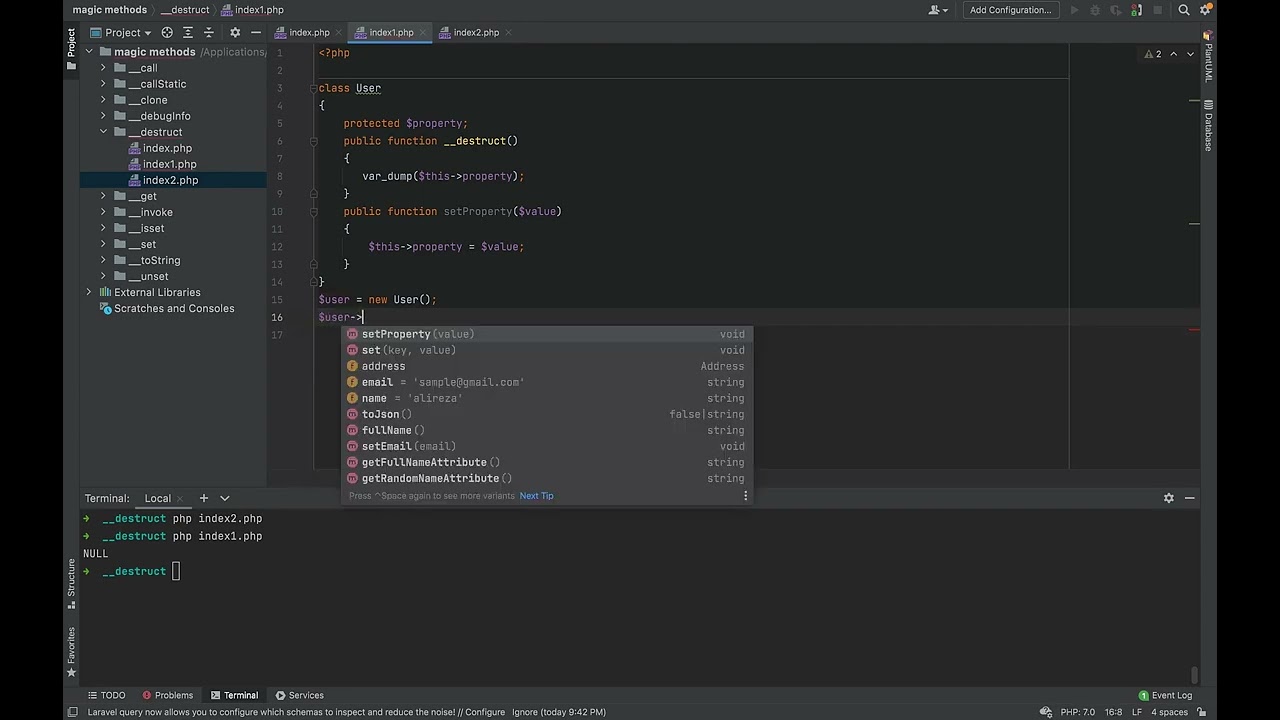Open terminal sessions dropdown arrow
Screen dimensions: 1280x720
(x=225, y=498)
